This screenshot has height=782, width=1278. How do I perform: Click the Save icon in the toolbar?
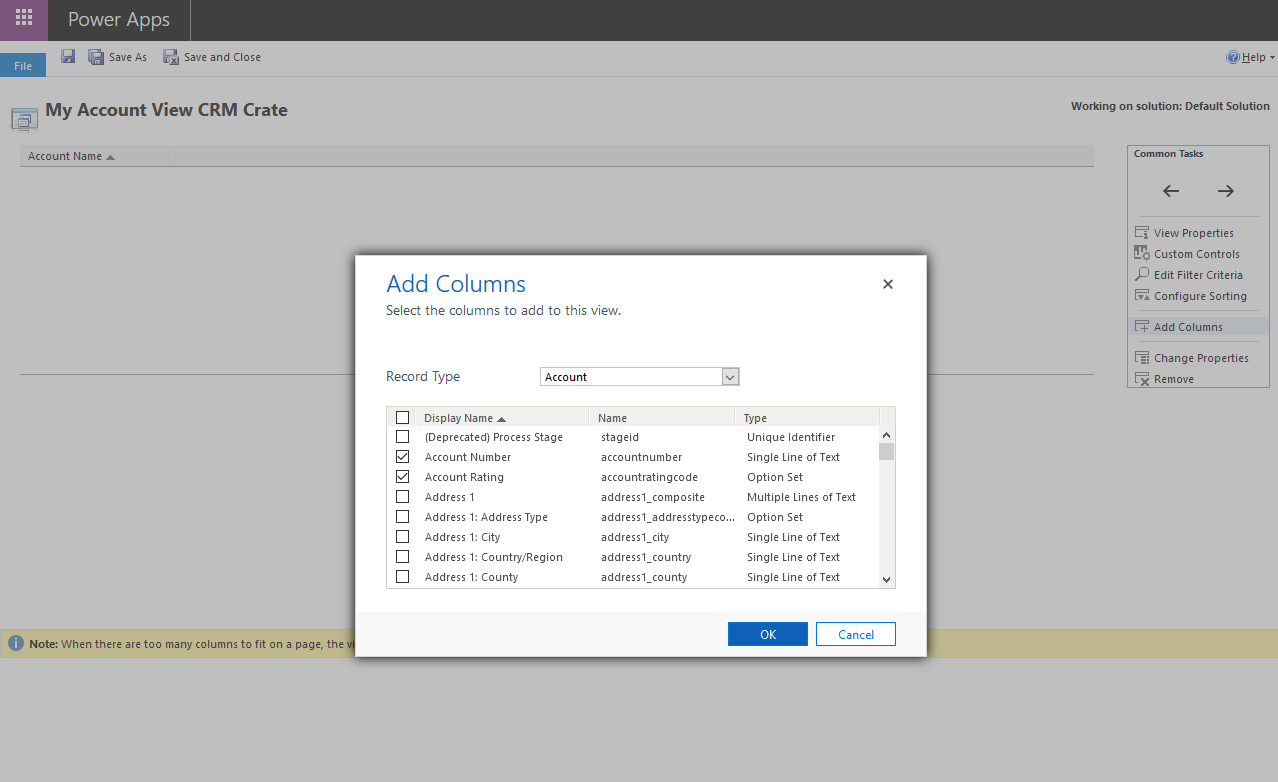pyautogui.click(x=67, y=57)
